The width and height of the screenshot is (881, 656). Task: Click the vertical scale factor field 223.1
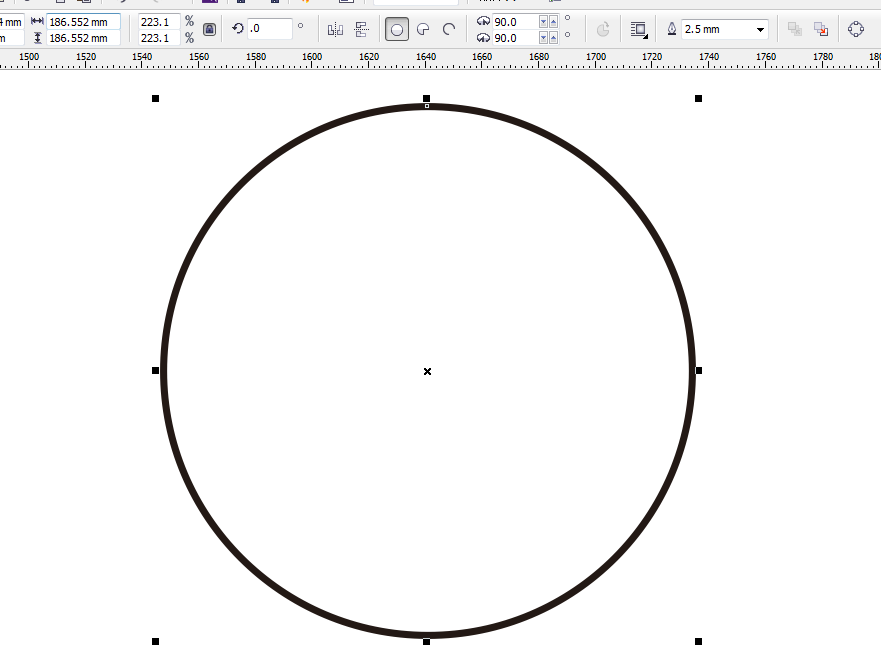pos(159,38)
